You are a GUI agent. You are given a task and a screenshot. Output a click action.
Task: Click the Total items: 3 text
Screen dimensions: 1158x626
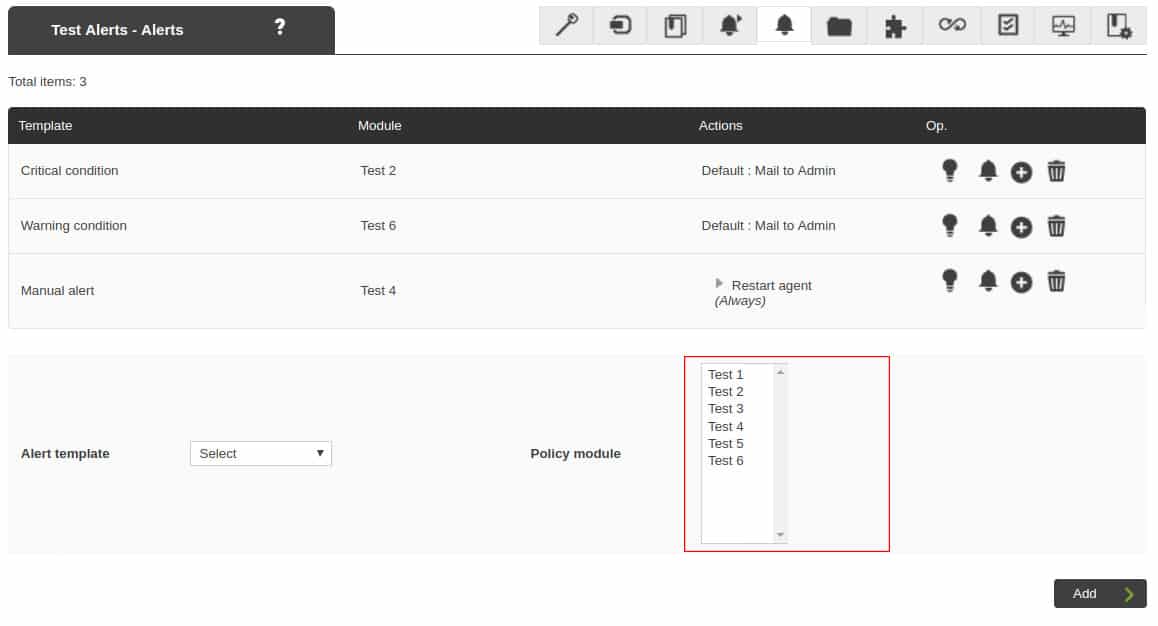[x=47, y=81]
